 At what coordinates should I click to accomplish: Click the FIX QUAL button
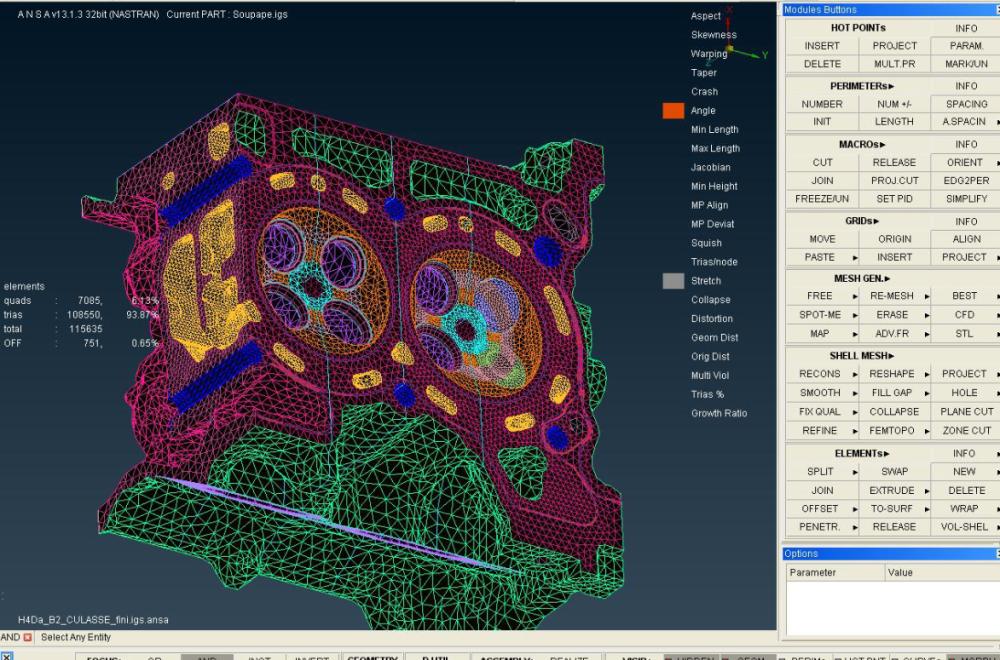(x=819, y=412)
